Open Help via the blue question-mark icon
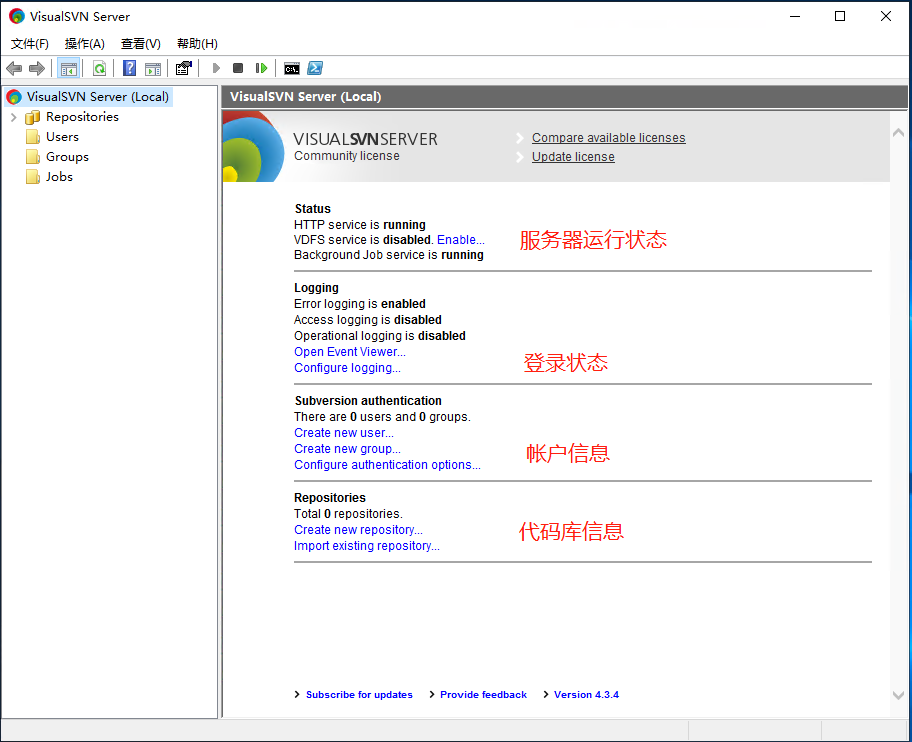The height and width of the screenshot is (742, 912). pos(129,69)
